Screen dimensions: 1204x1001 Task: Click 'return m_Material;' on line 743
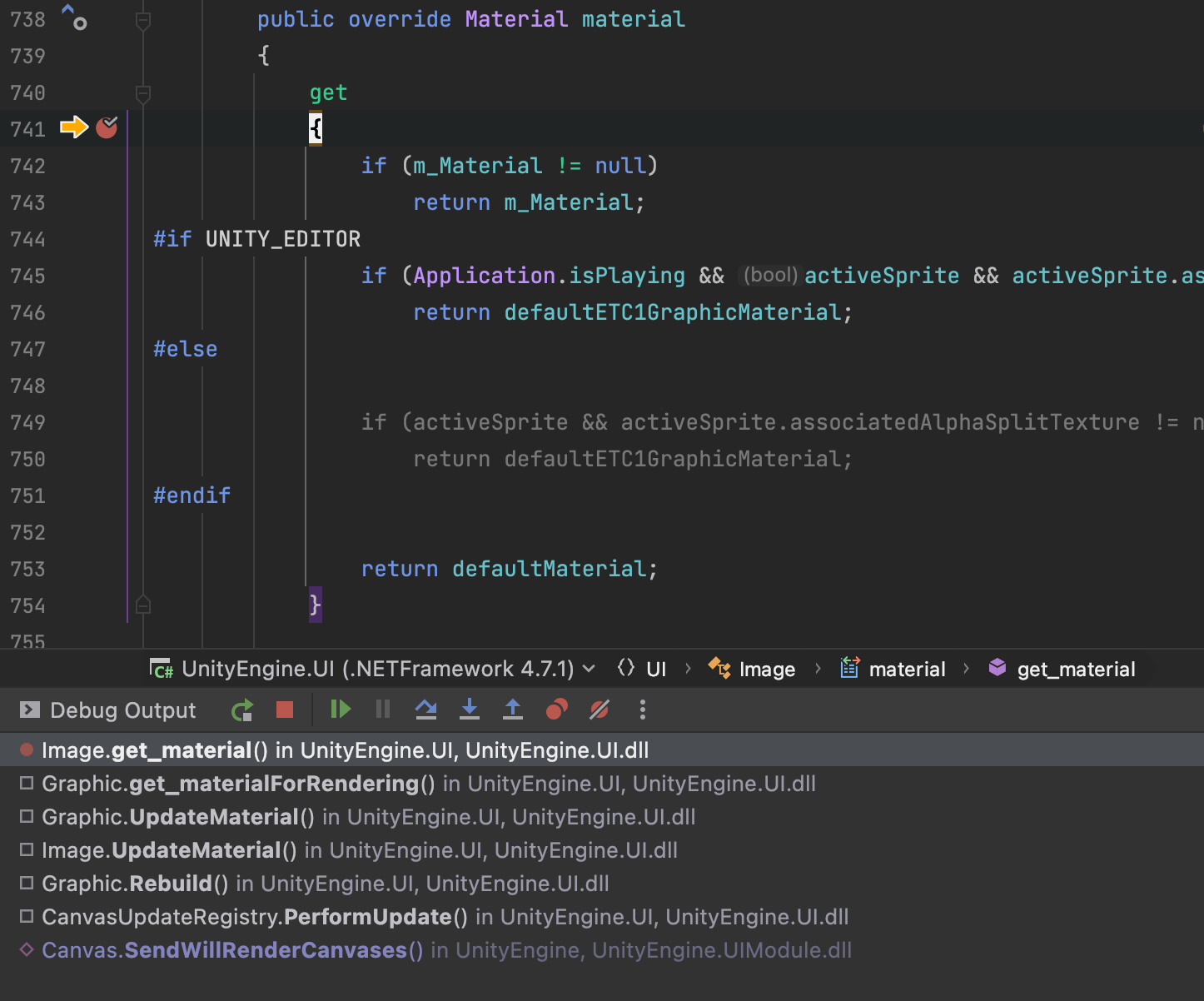530,202
